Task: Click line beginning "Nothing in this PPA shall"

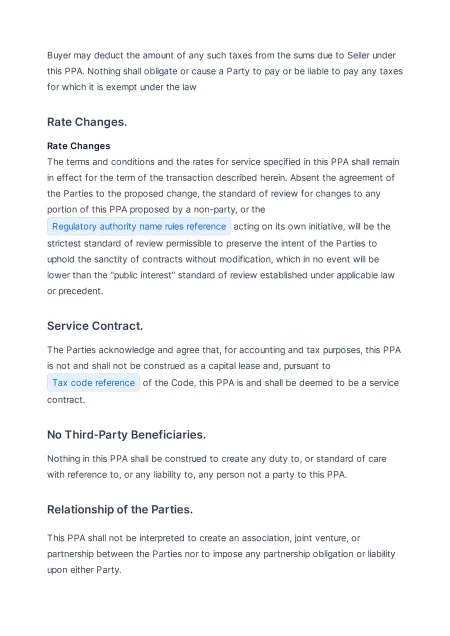Action: click(x=217, y=459)
